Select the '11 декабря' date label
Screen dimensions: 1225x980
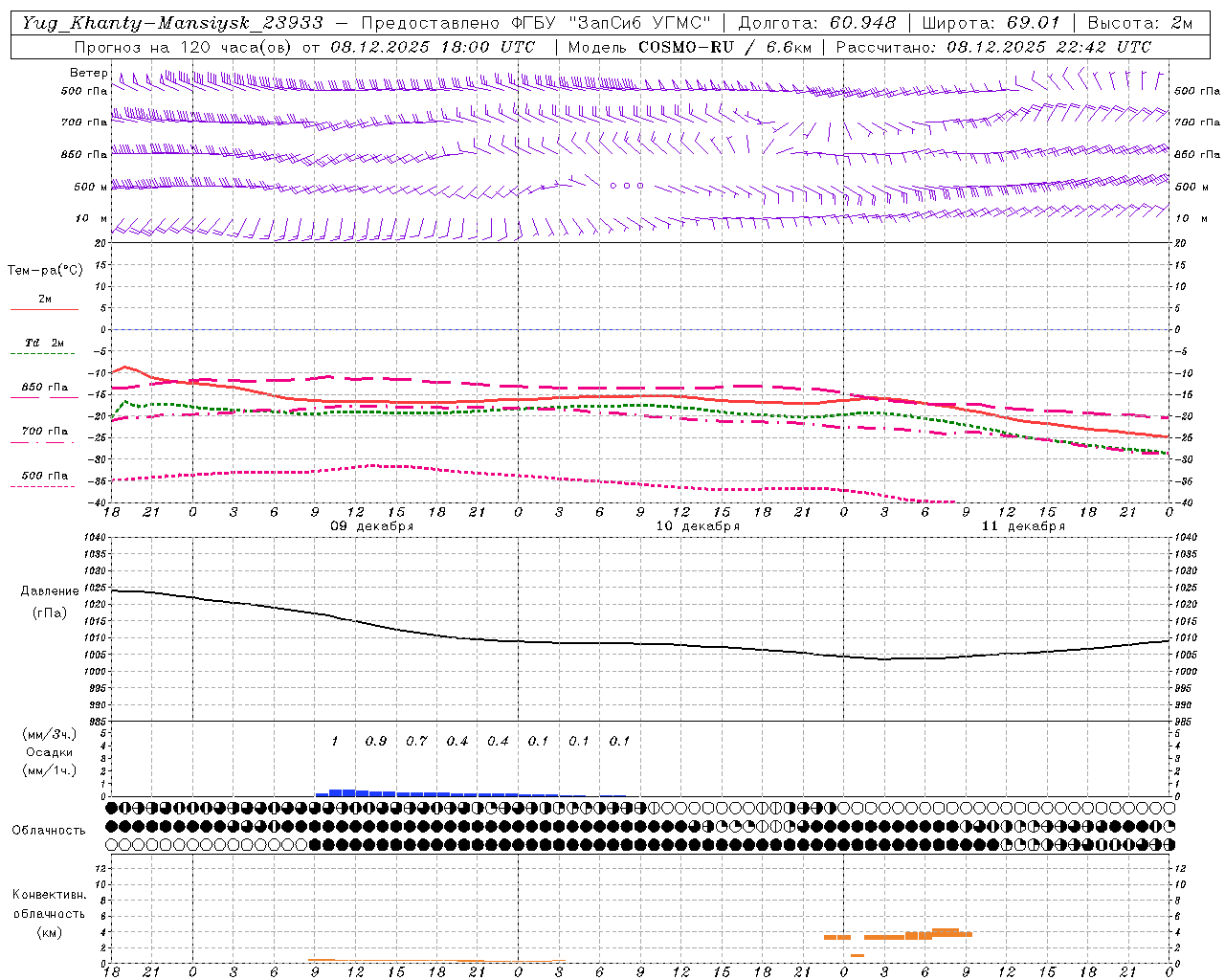[1023, 526]
